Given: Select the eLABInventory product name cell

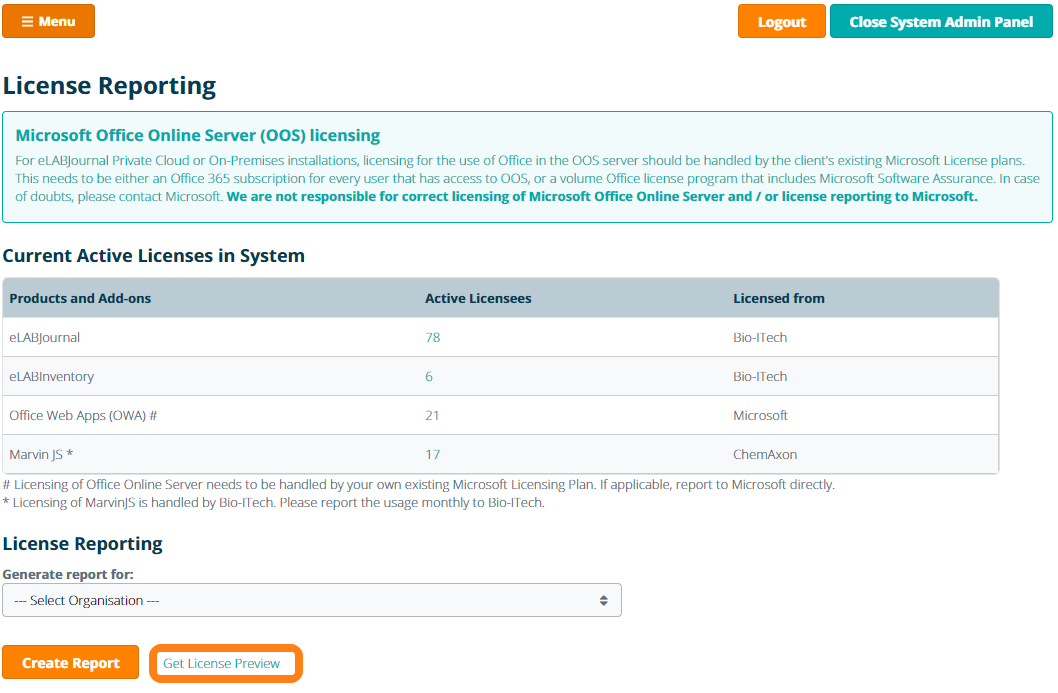Looking at the screenshot, I should tap(52, 376).
